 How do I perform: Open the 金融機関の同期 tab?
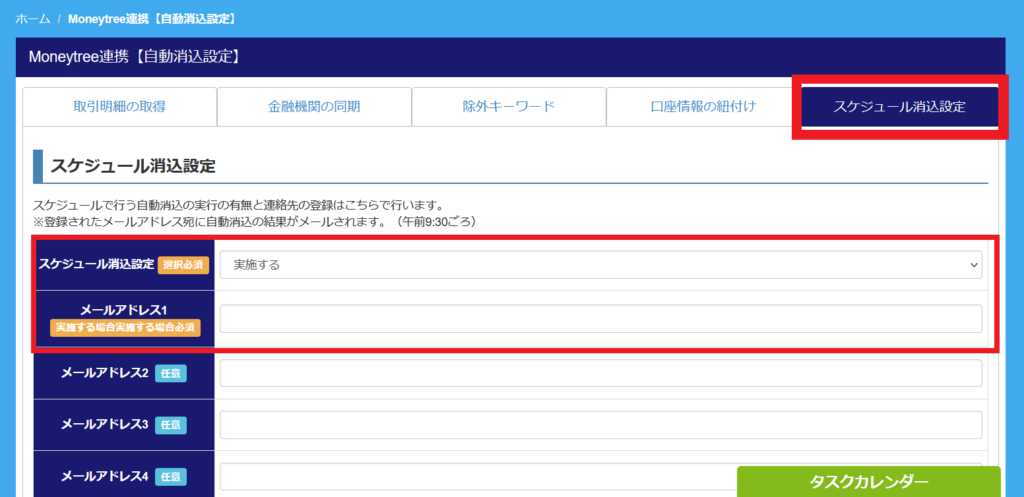314,106
